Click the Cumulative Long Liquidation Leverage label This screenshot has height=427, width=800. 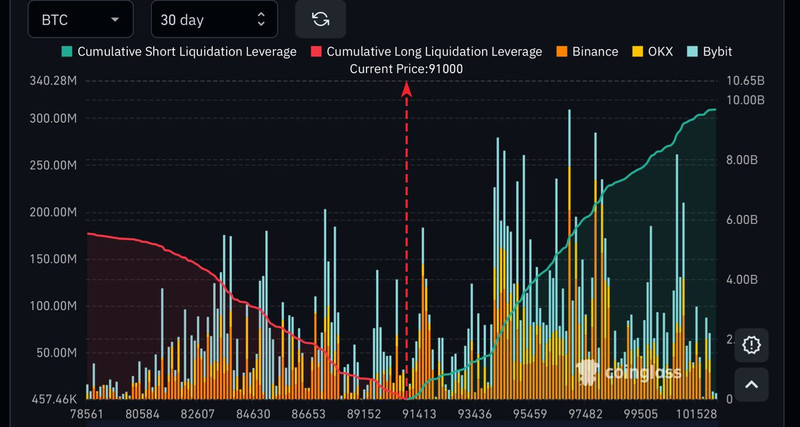[434, 51]
